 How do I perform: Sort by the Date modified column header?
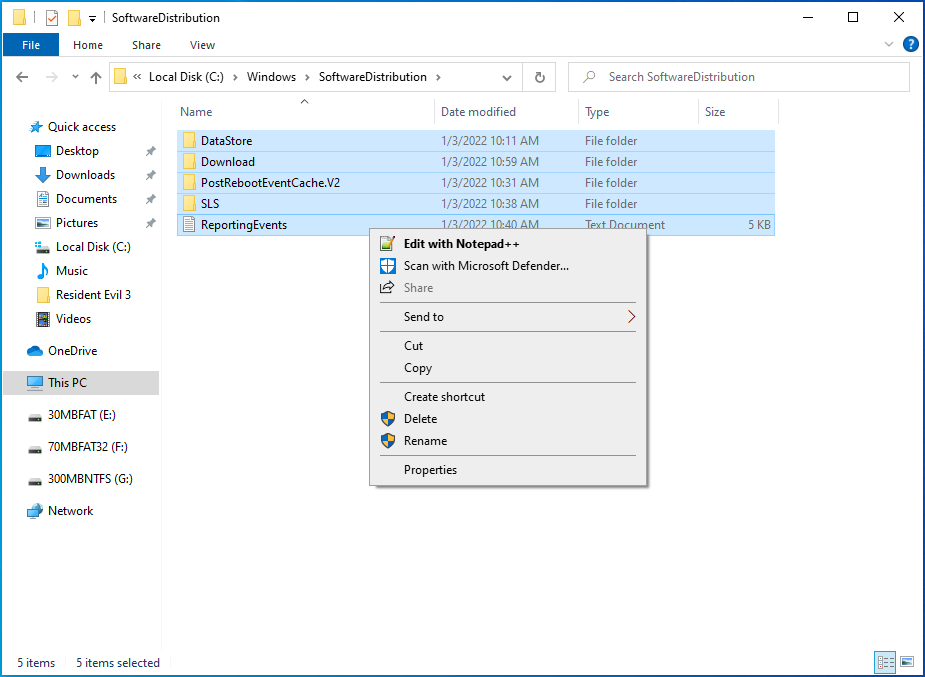point(479,112)
